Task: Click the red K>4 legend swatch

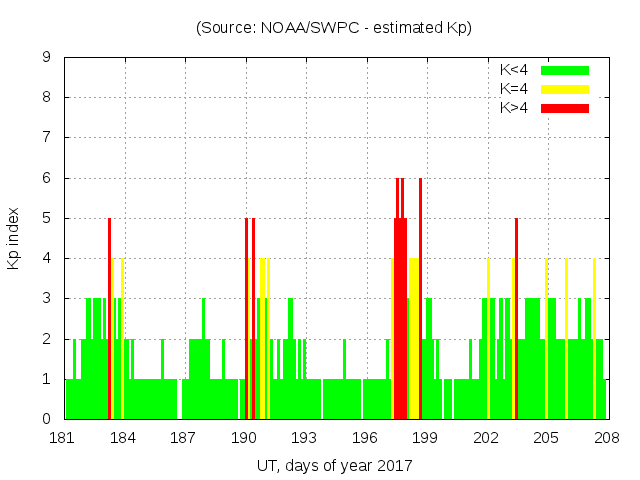Action: click(565, 107)
